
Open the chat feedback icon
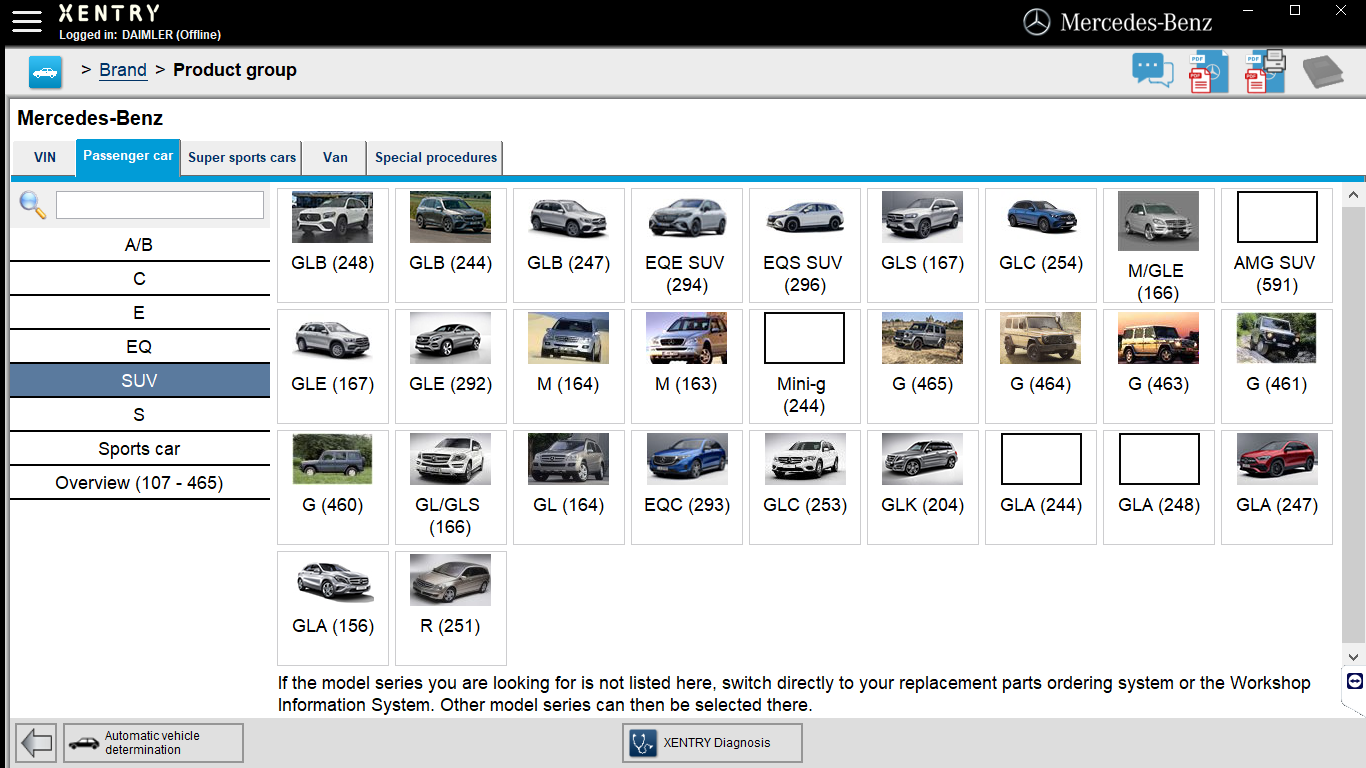click(1152, 71)
